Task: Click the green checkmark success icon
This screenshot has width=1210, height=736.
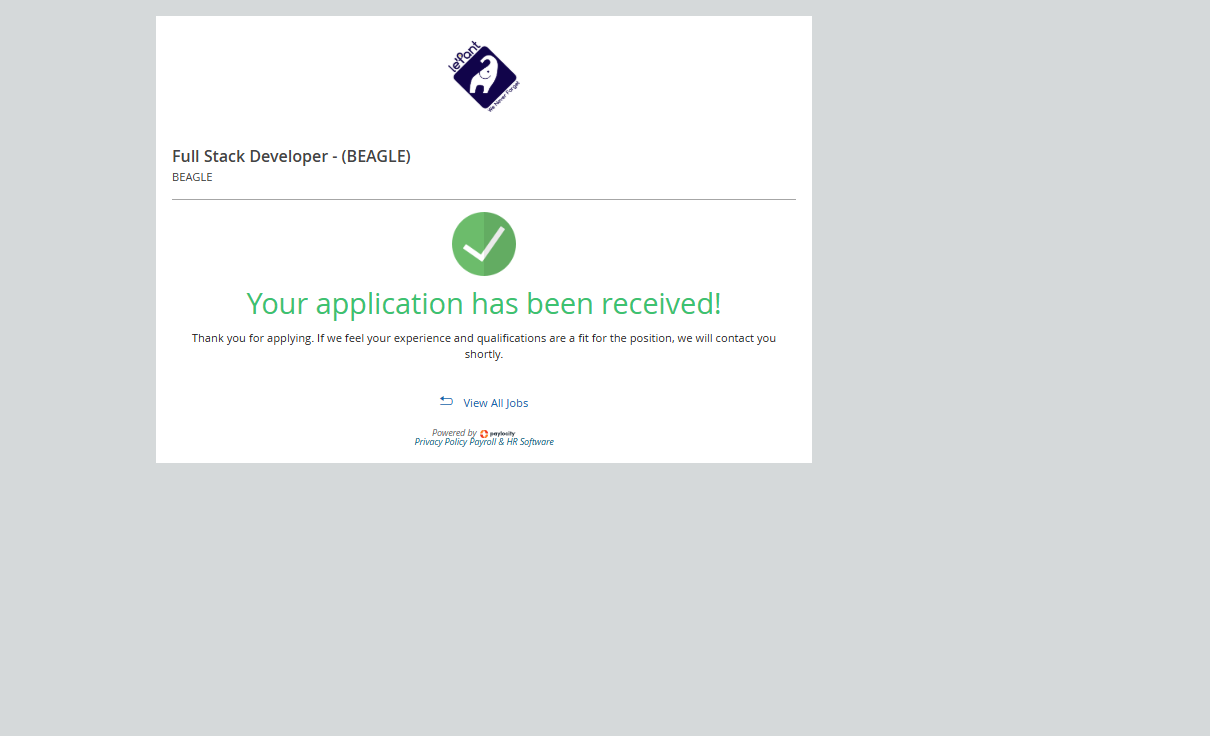Action: tap(484, 244)
